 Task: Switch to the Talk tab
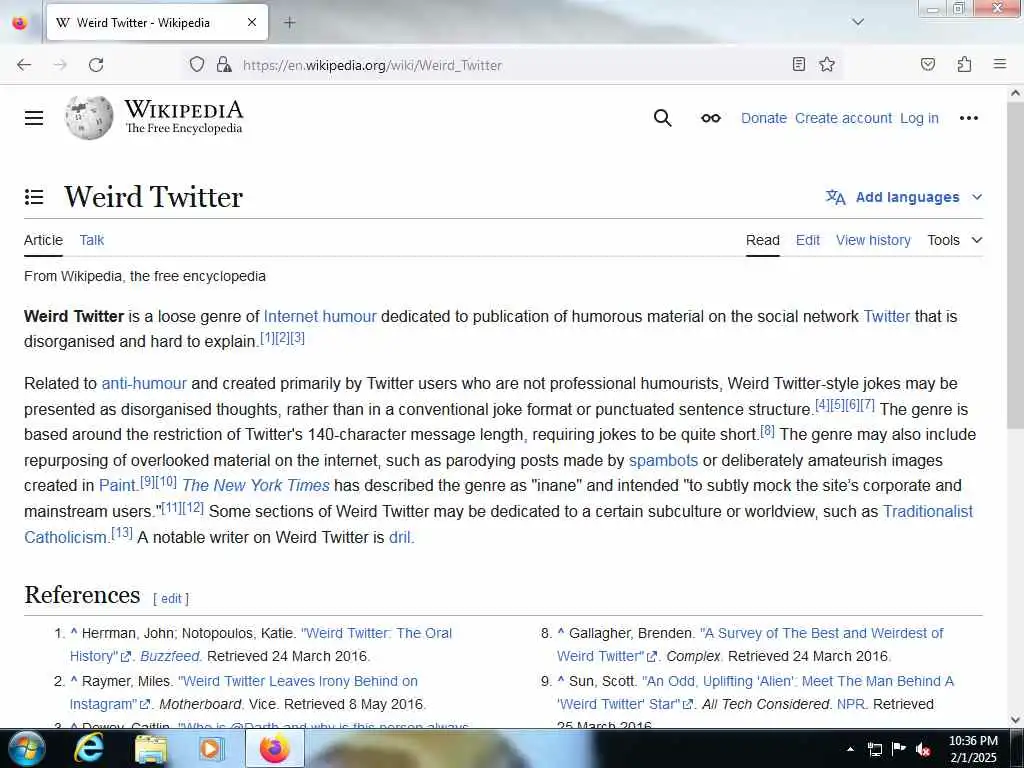[x=91, y=240]
